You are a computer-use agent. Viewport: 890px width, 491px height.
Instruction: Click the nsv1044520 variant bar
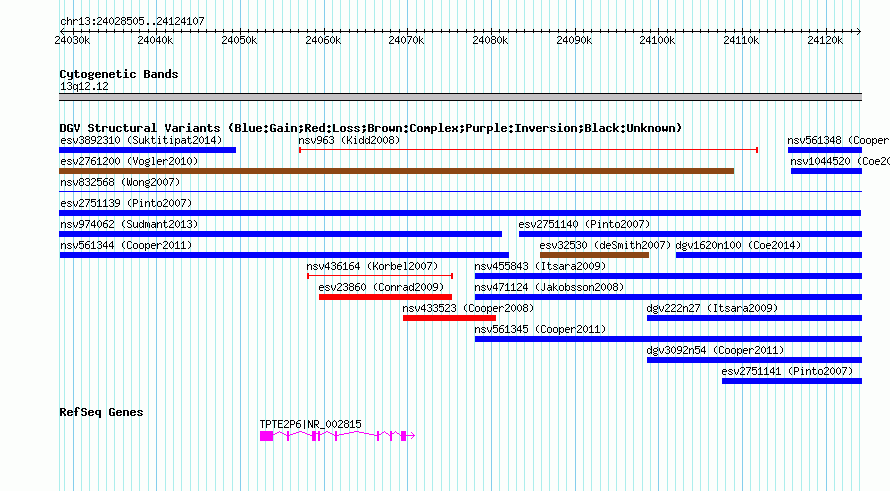tap(826, 171)
